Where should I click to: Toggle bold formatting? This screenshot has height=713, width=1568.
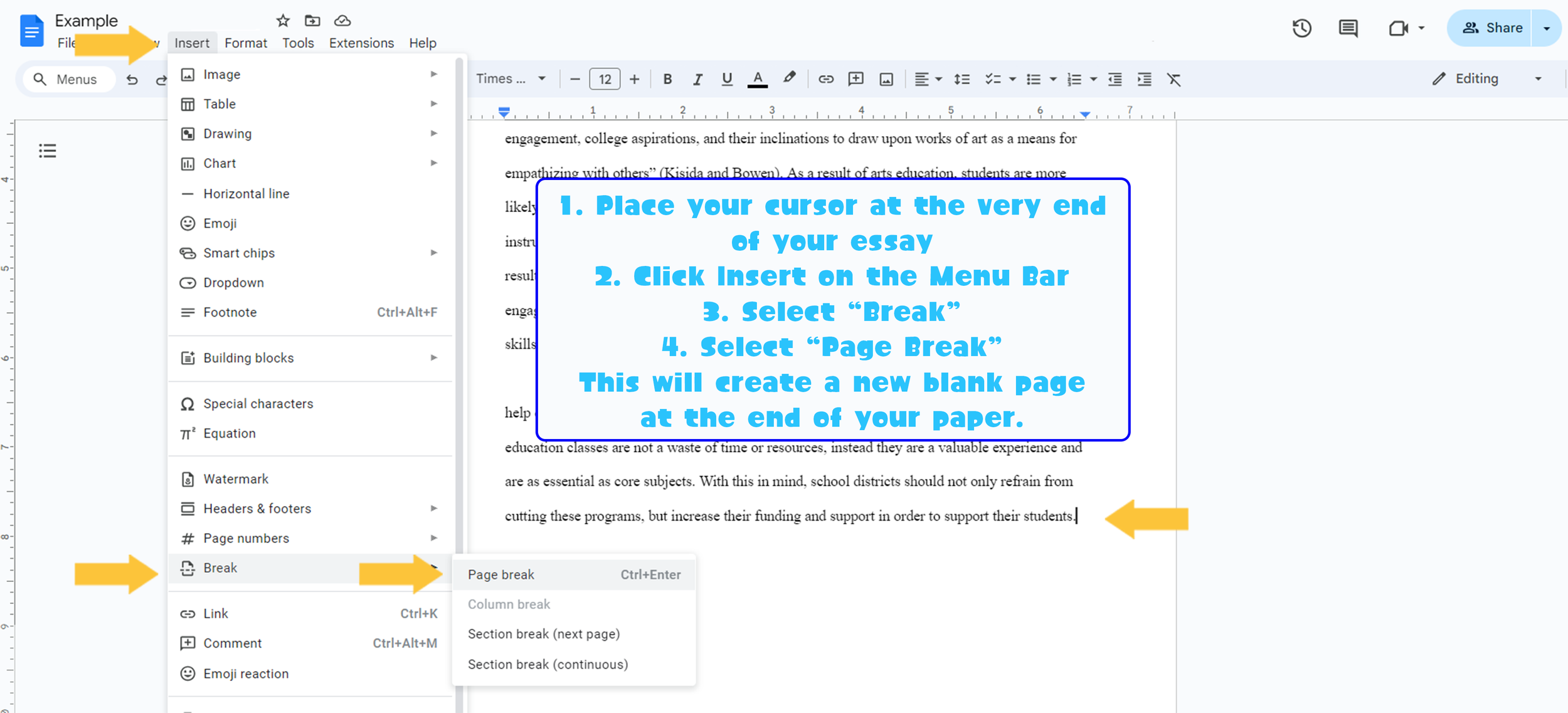(x=667, y=79)
